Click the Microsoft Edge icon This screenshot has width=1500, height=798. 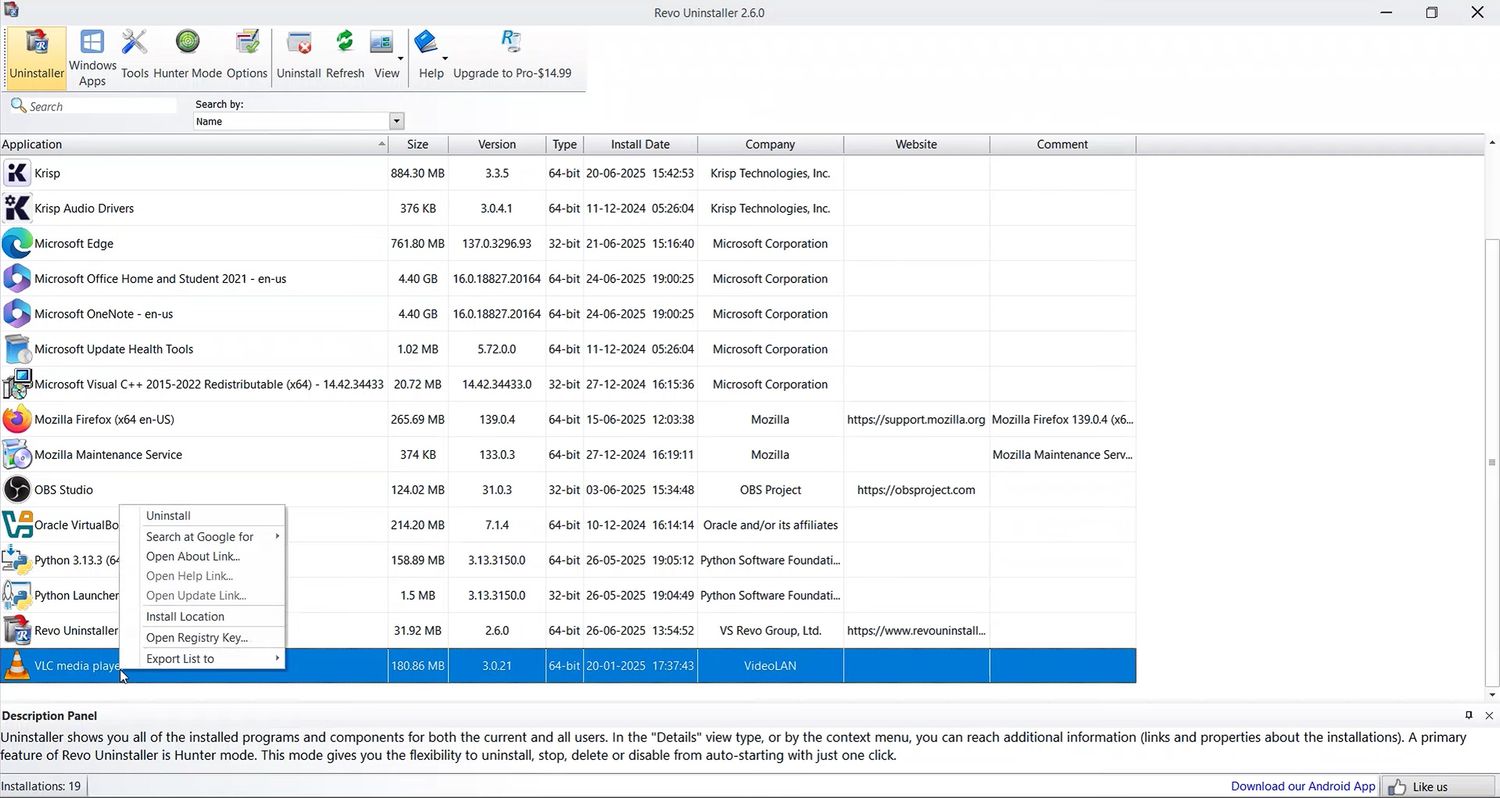coord(17,243)
